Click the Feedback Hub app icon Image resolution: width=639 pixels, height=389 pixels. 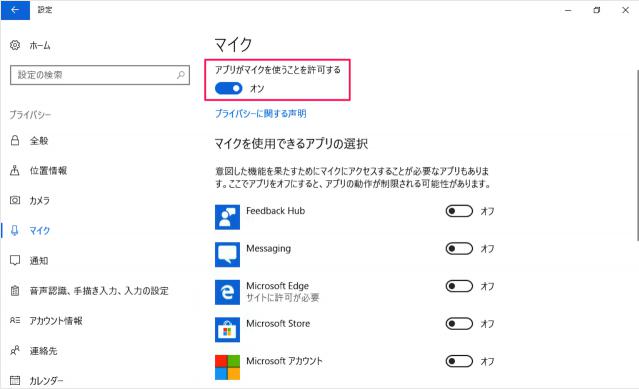[227, 217]
